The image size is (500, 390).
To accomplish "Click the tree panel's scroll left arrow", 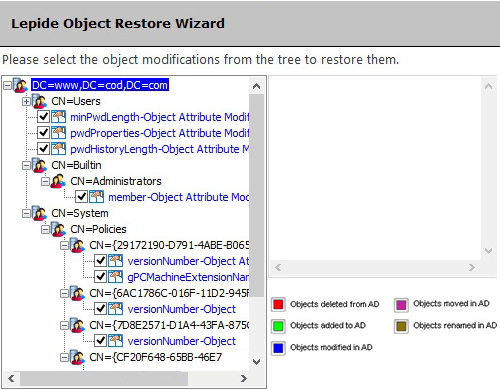I will (11, 378).
